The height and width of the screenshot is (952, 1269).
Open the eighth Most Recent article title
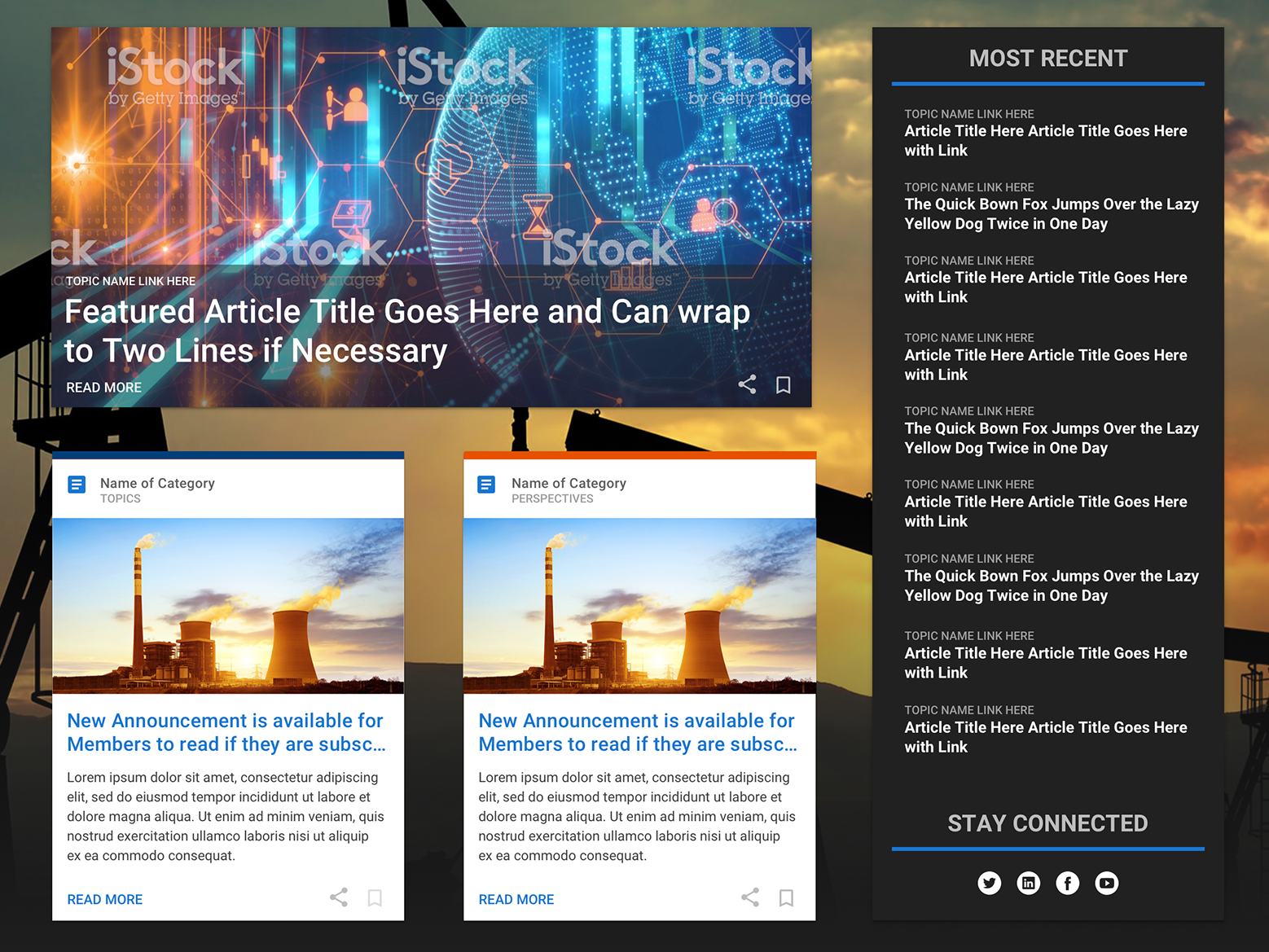pyautogui.click(x=1046, y=663)
